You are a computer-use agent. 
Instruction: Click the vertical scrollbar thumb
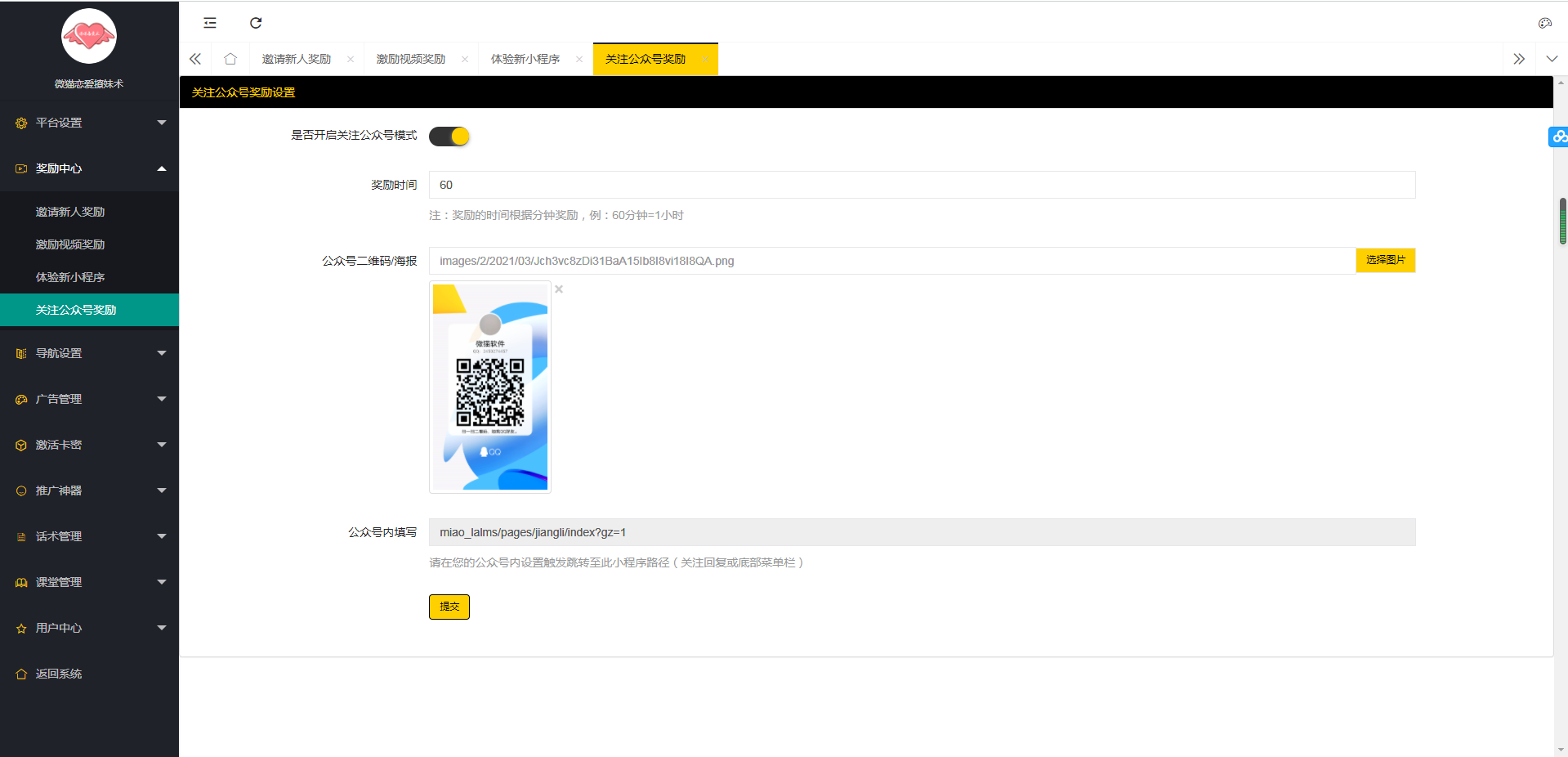1562,222
